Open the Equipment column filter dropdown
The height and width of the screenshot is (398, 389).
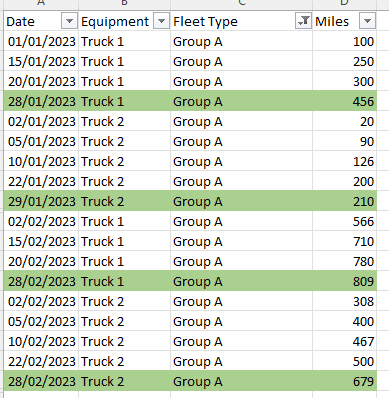pyautogui.click(x=161, y=21)
